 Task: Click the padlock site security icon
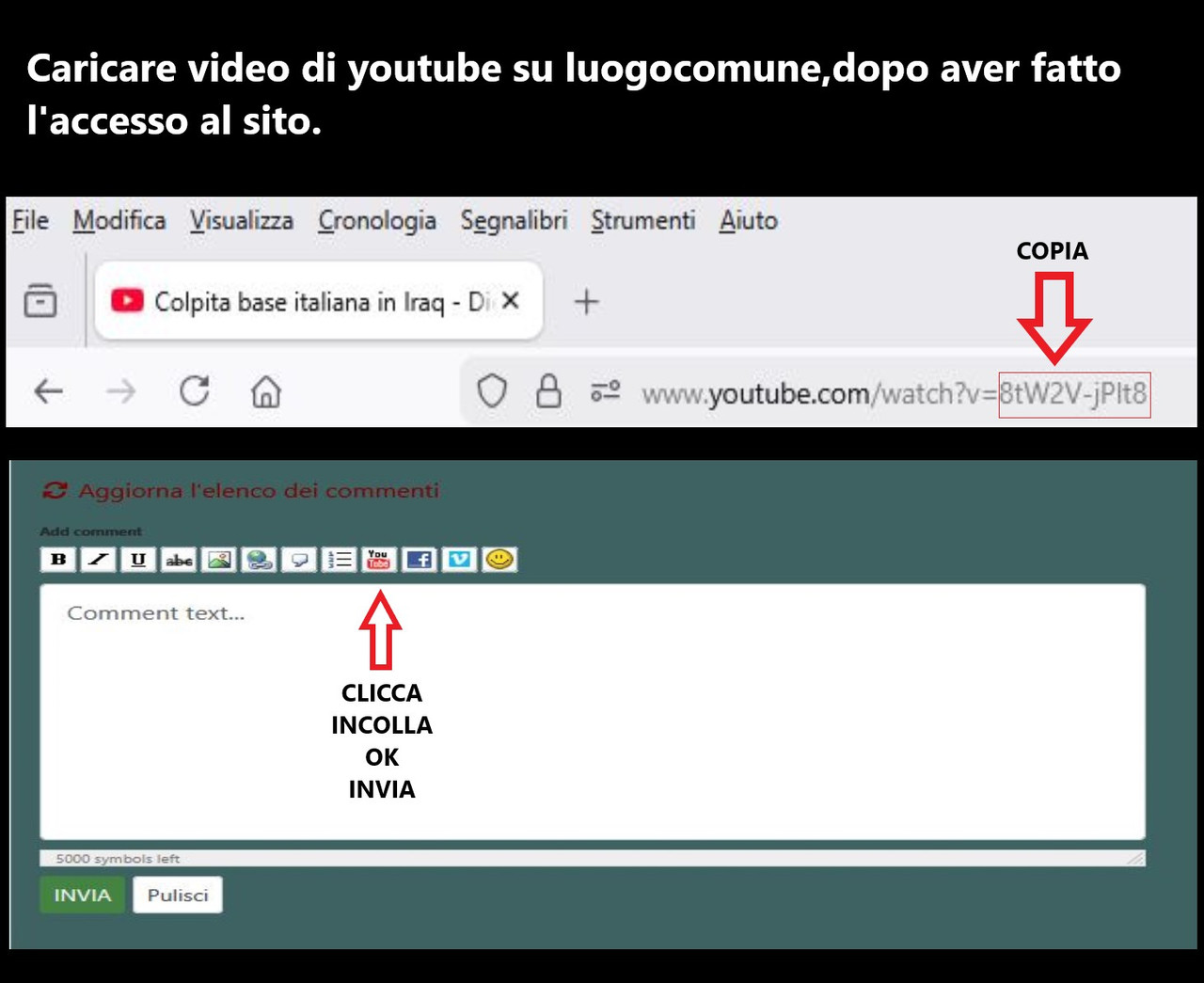(548, 391)
